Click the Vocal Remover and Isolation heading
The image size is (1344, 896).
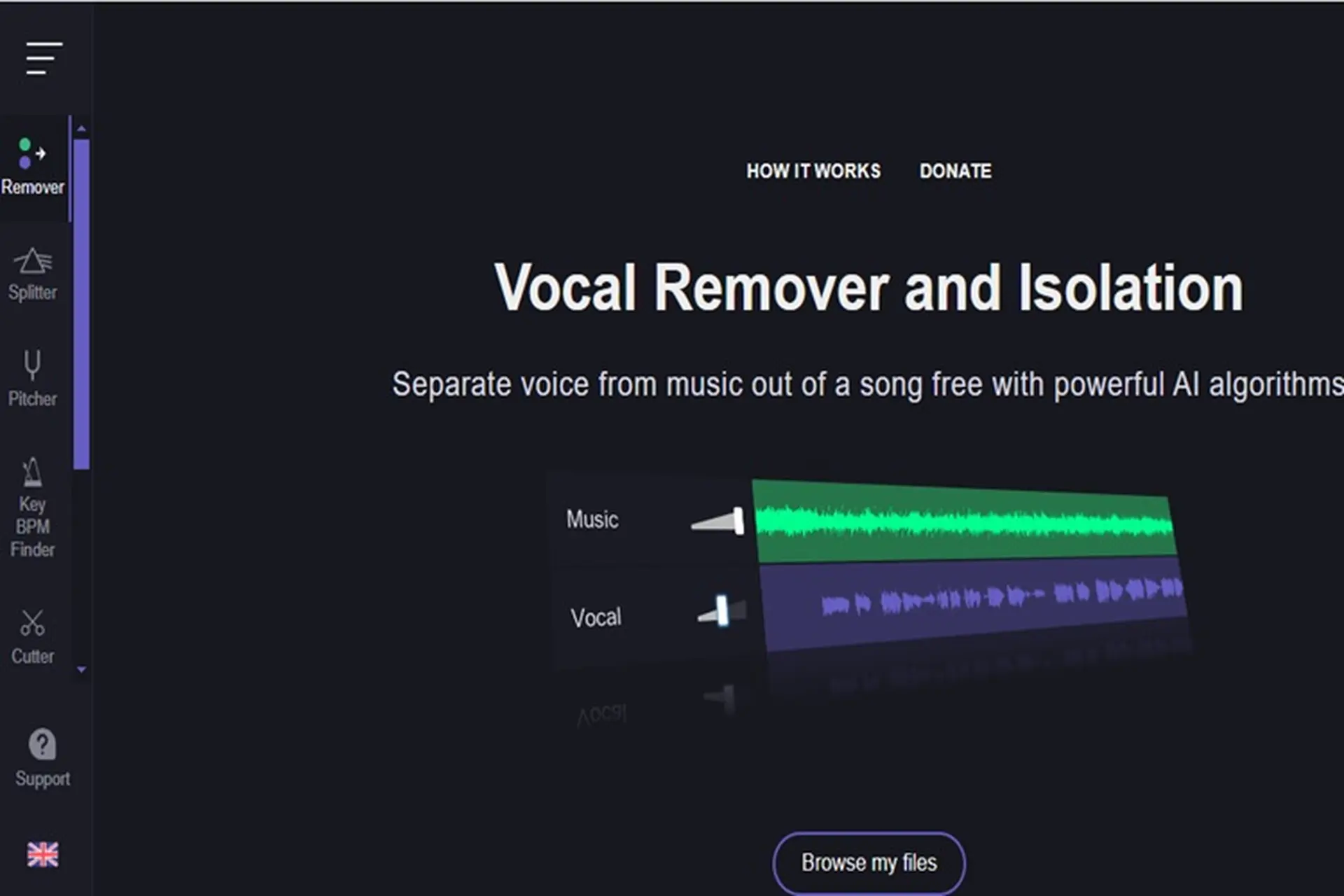point(869,288)
